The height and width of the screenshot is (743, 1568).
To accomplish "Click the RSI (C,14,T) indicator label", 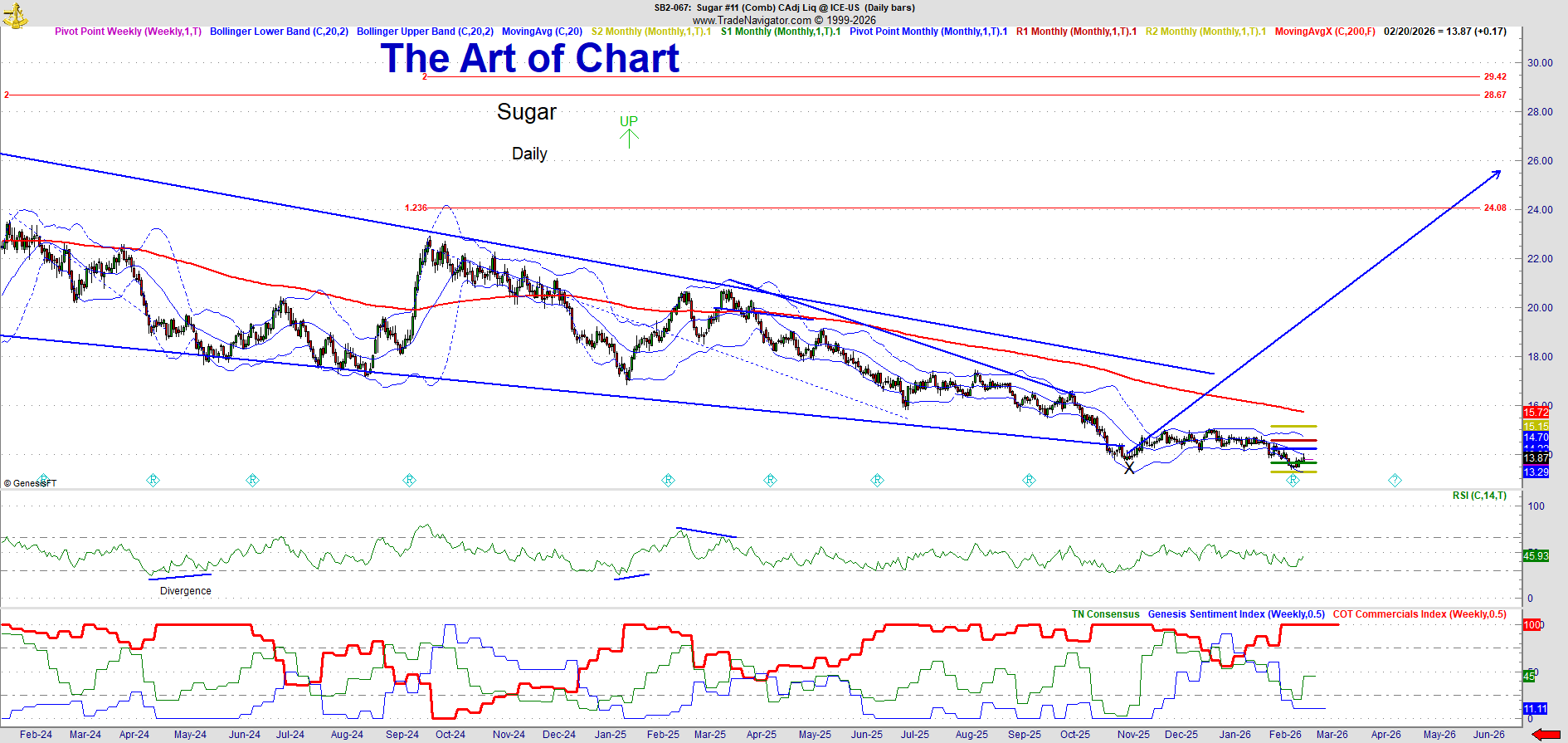I will pyautogui.click(x=1479, y=496).
